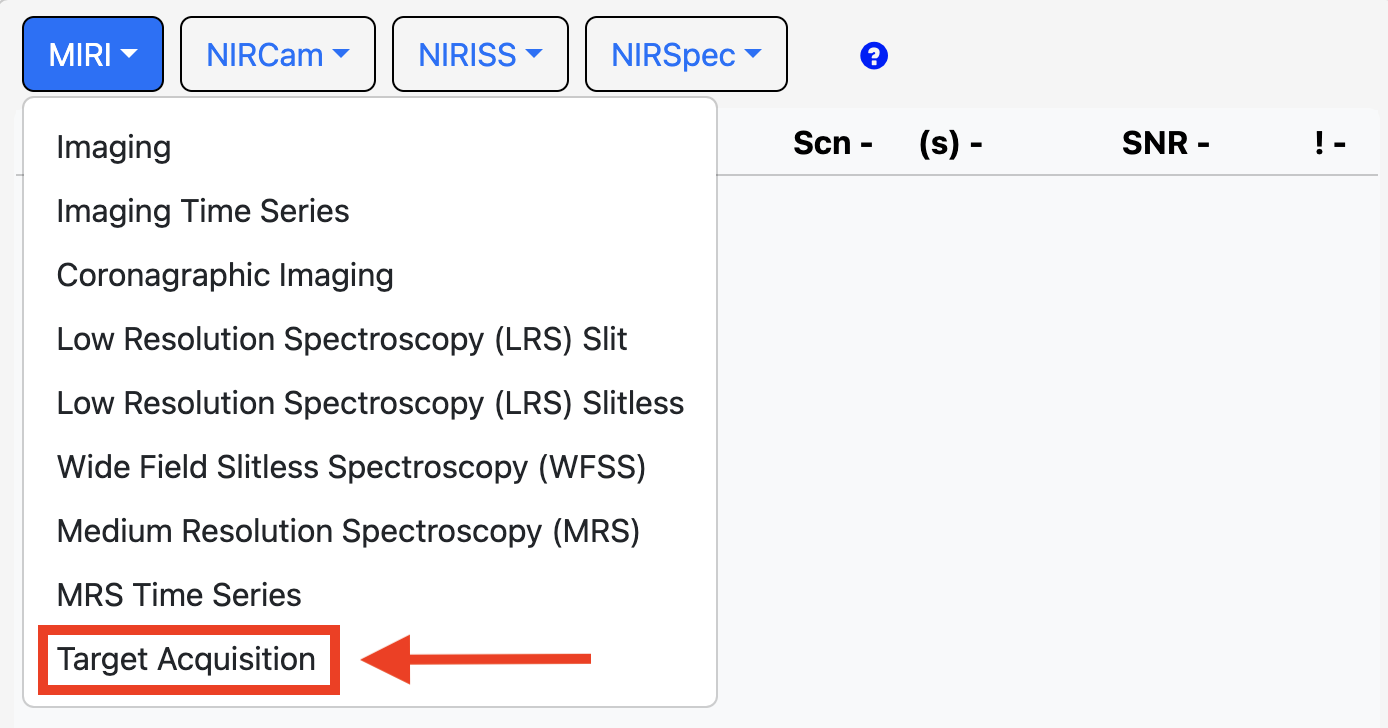Screen dimensions: 1388x728
Task: Open the MIRI instrument dropdown
Action: 93,54
